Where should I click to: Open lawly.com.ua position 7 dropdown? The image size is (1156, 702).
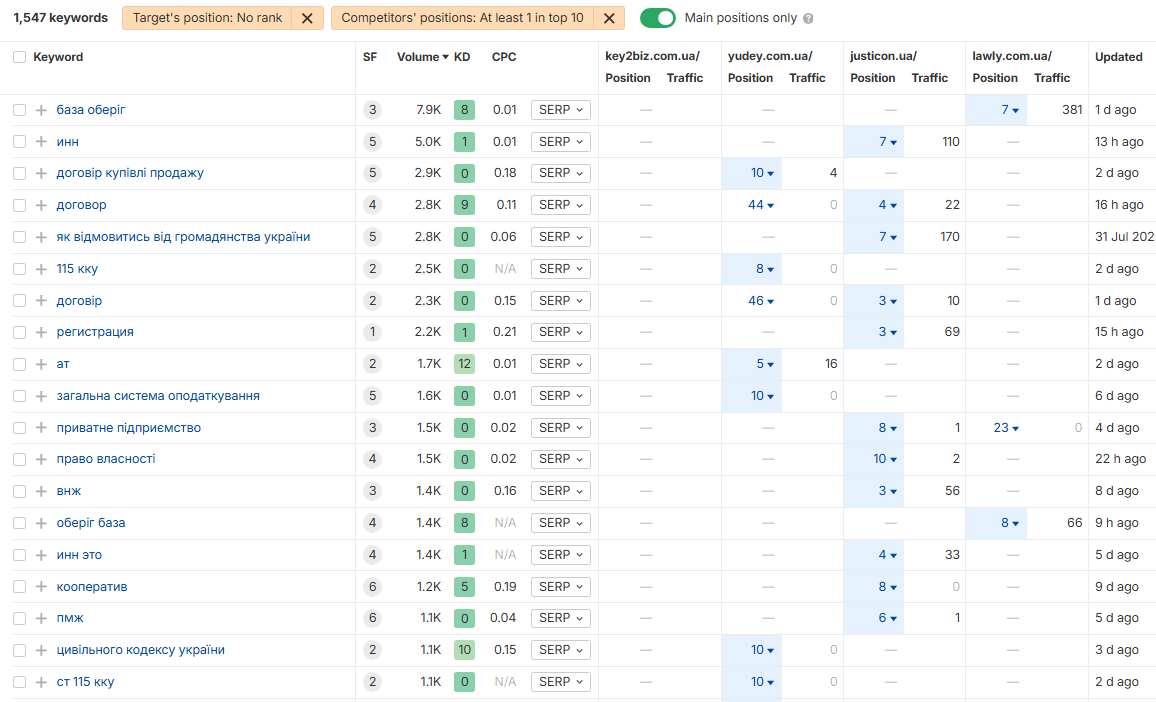click(x=1009, y=110)
